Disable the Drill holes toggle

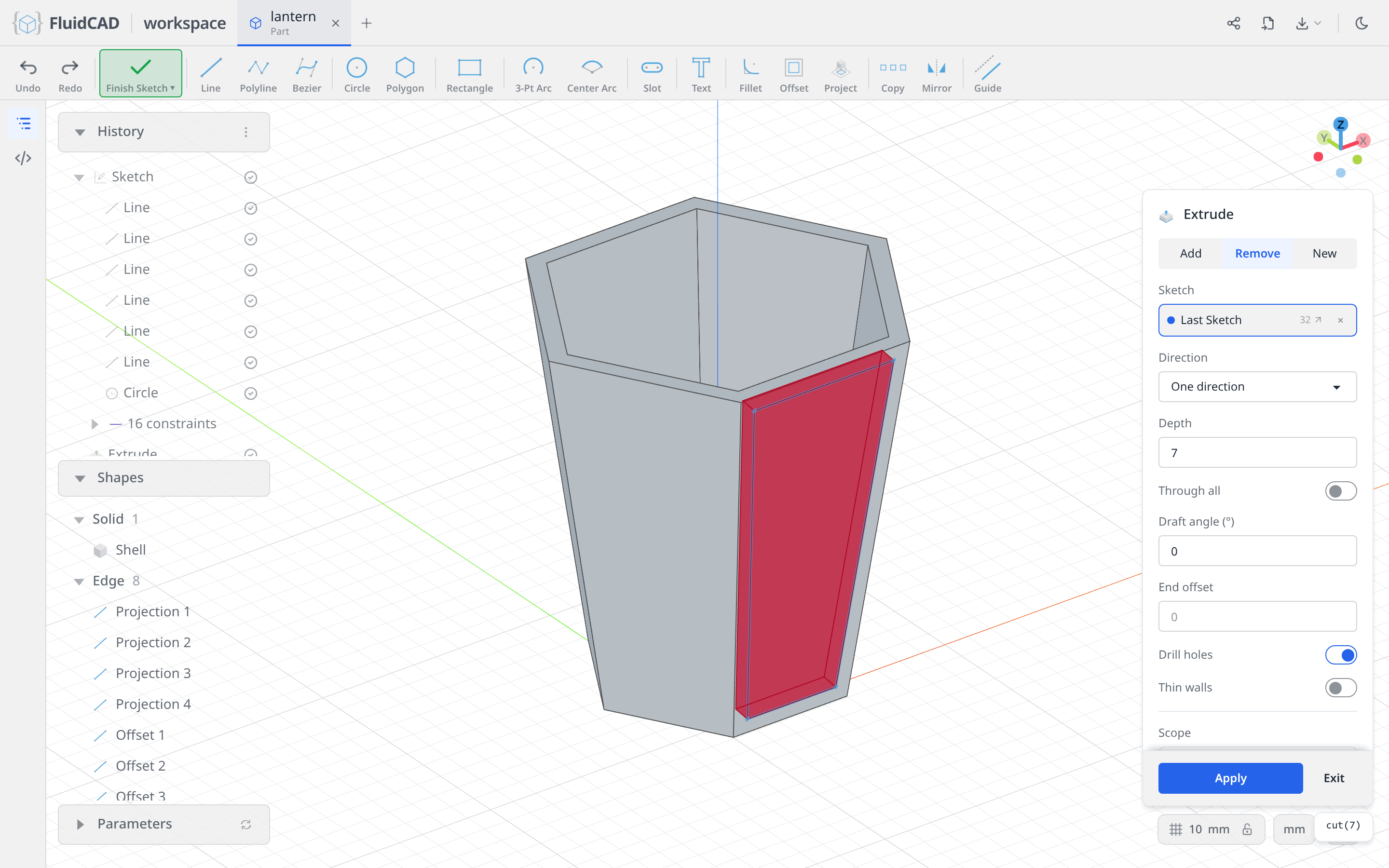(1340, 654)
